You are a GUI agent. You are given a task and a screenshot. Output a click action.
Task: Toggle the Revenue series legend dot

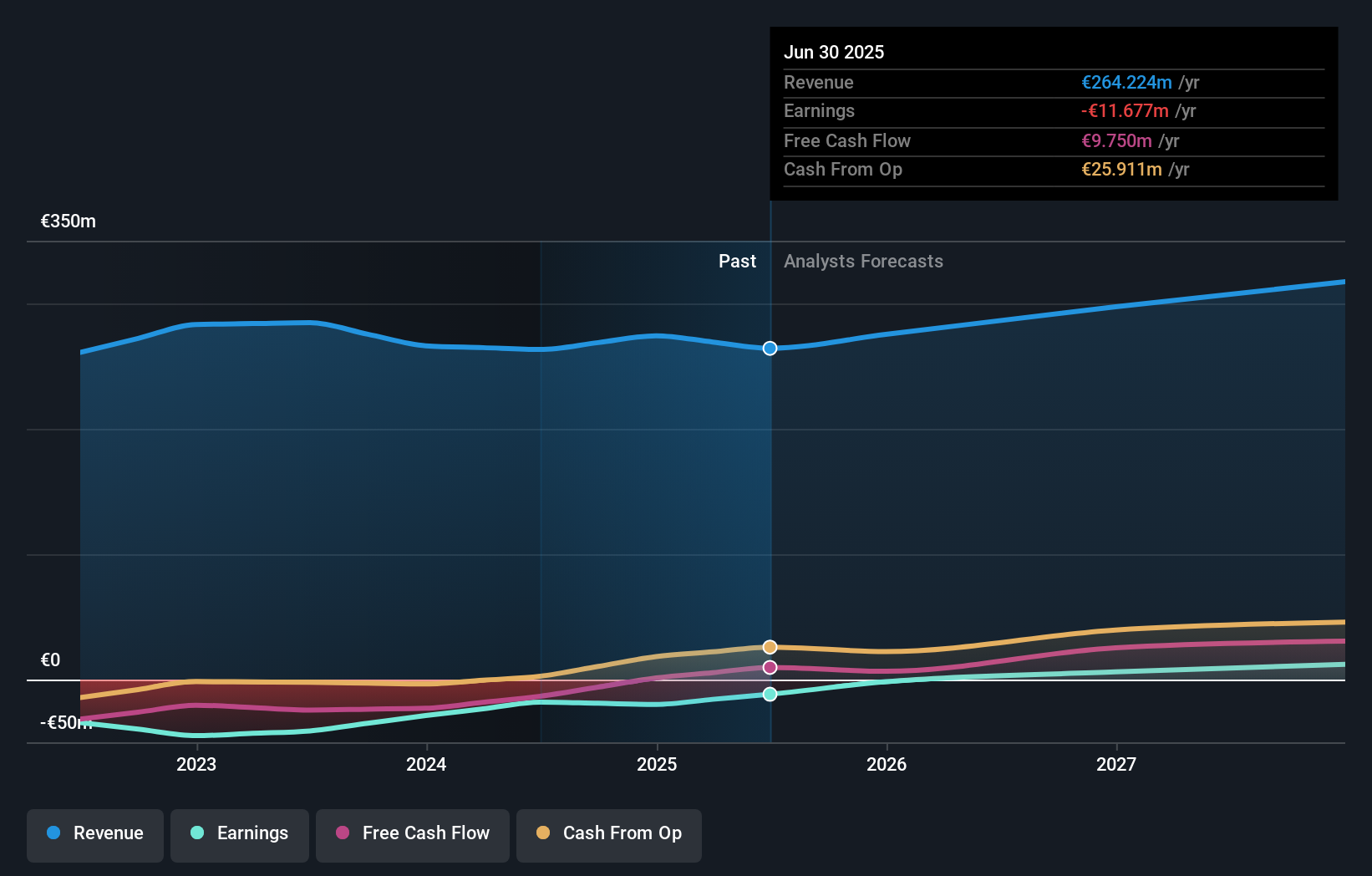54,833
